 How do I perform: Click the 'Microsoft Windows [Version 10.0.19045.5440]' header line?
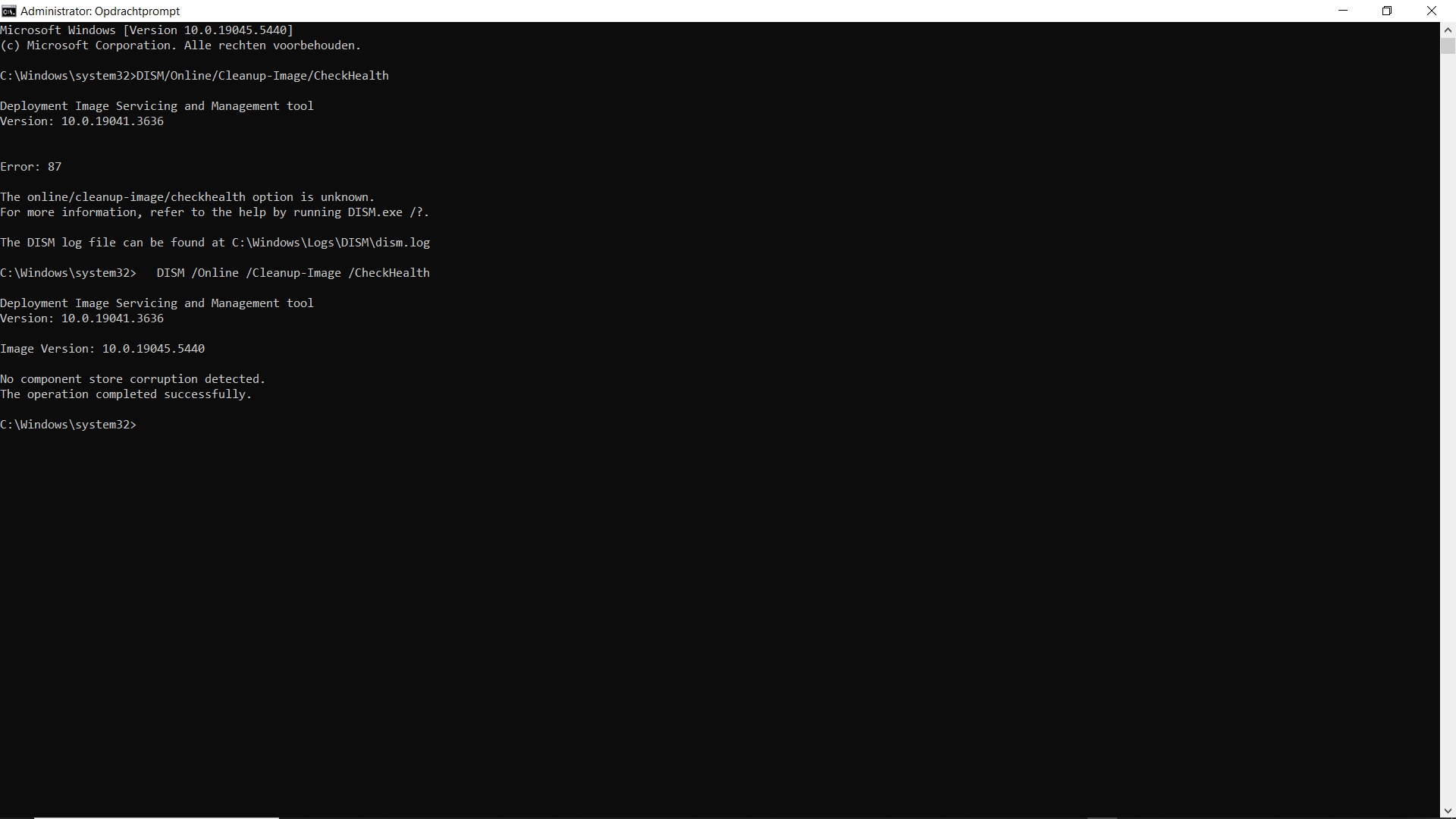146,30
